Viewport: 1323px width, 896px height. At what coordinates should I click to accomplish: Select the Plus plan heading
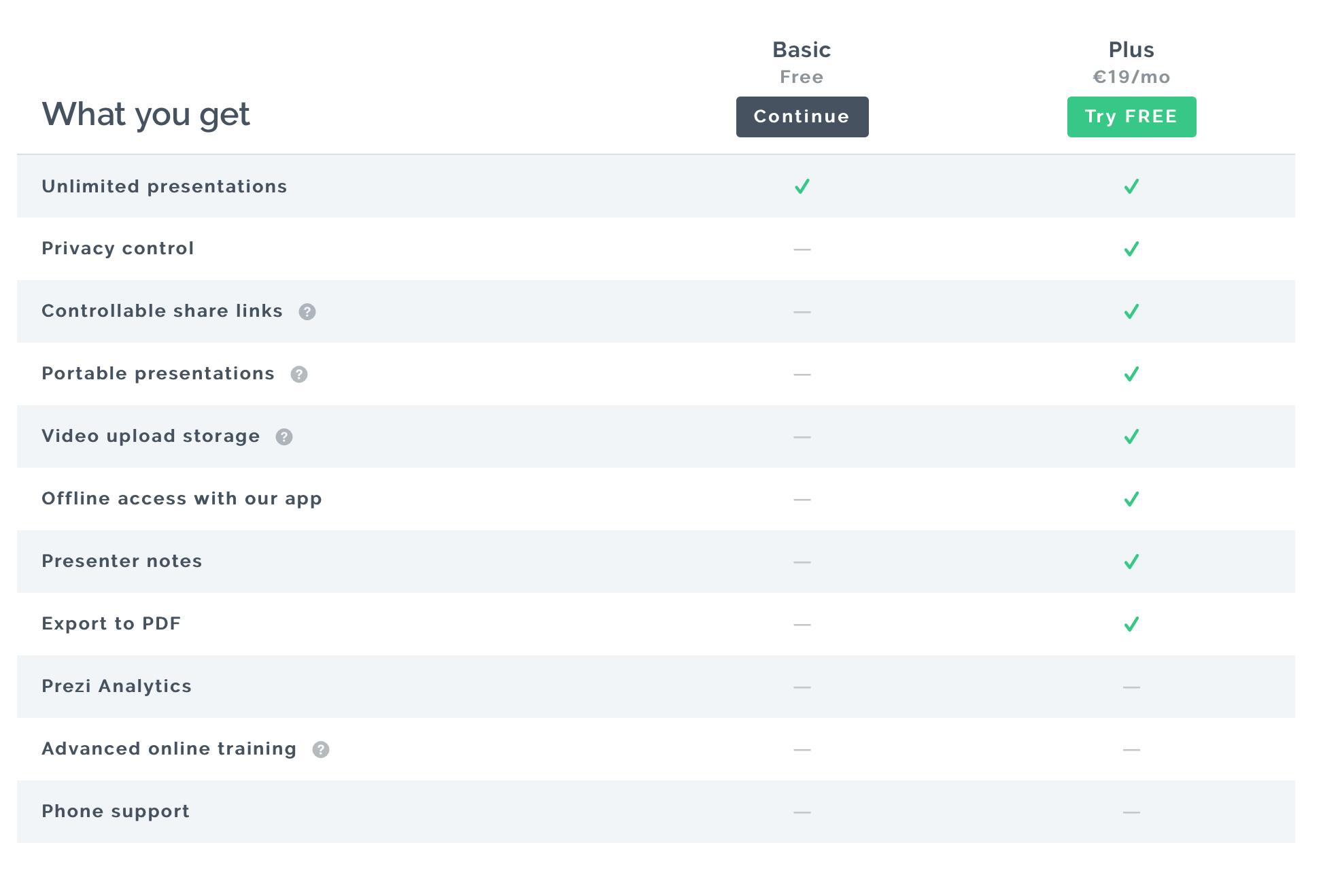[x=1131, y=50]
